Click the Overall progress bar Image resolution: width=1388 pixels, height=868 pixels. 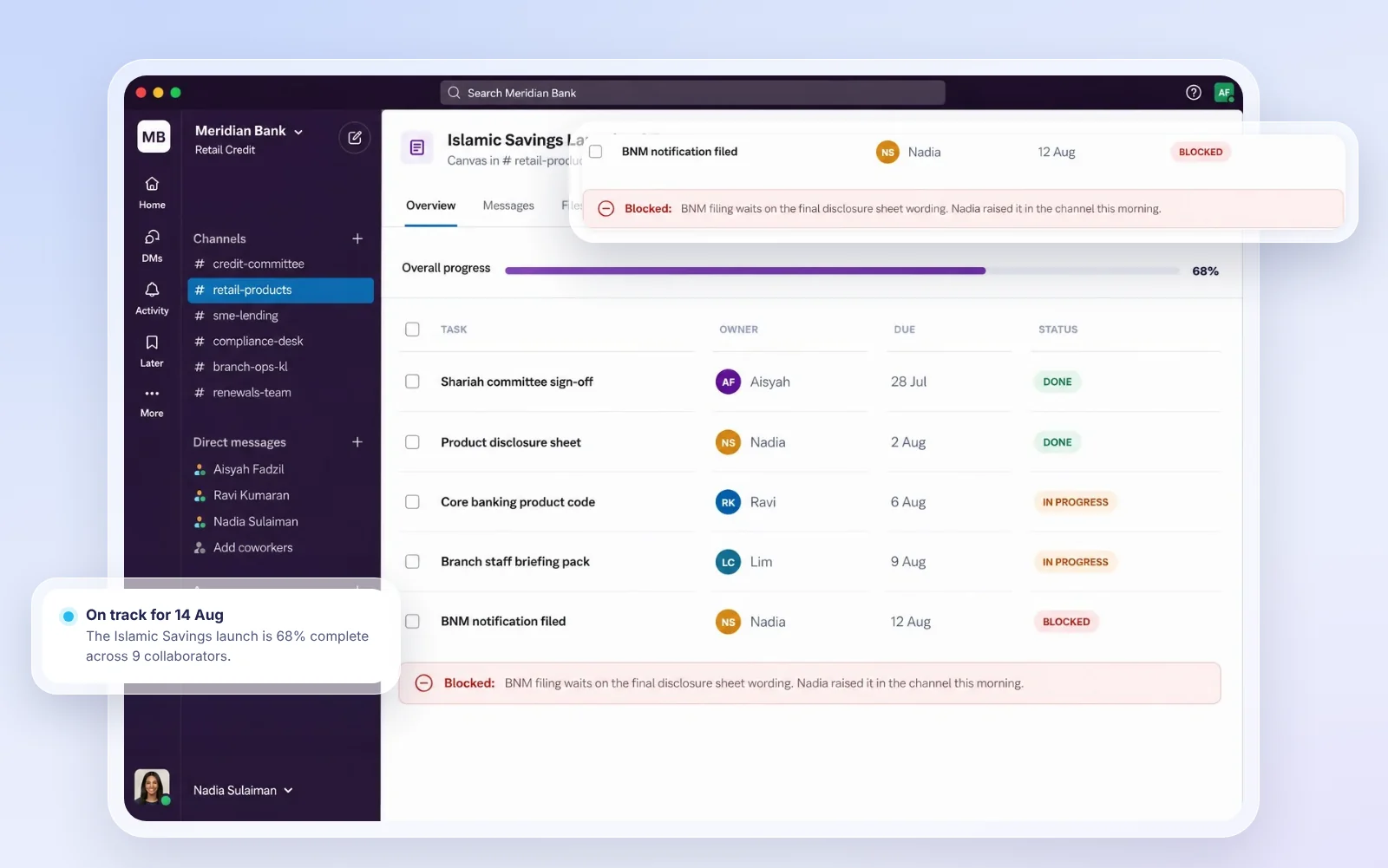pyautogui.click(x=841, y=271)
